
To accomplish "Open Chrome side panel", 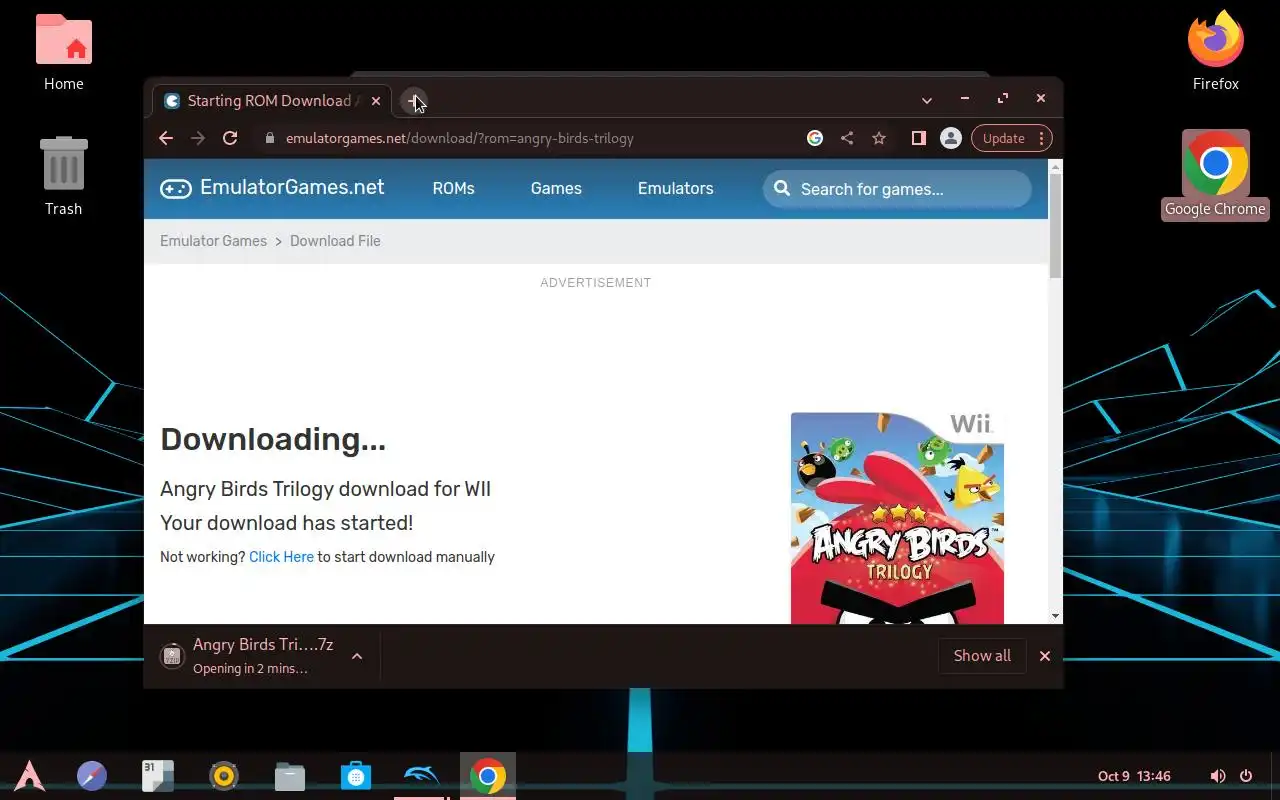I will point(918,138).
